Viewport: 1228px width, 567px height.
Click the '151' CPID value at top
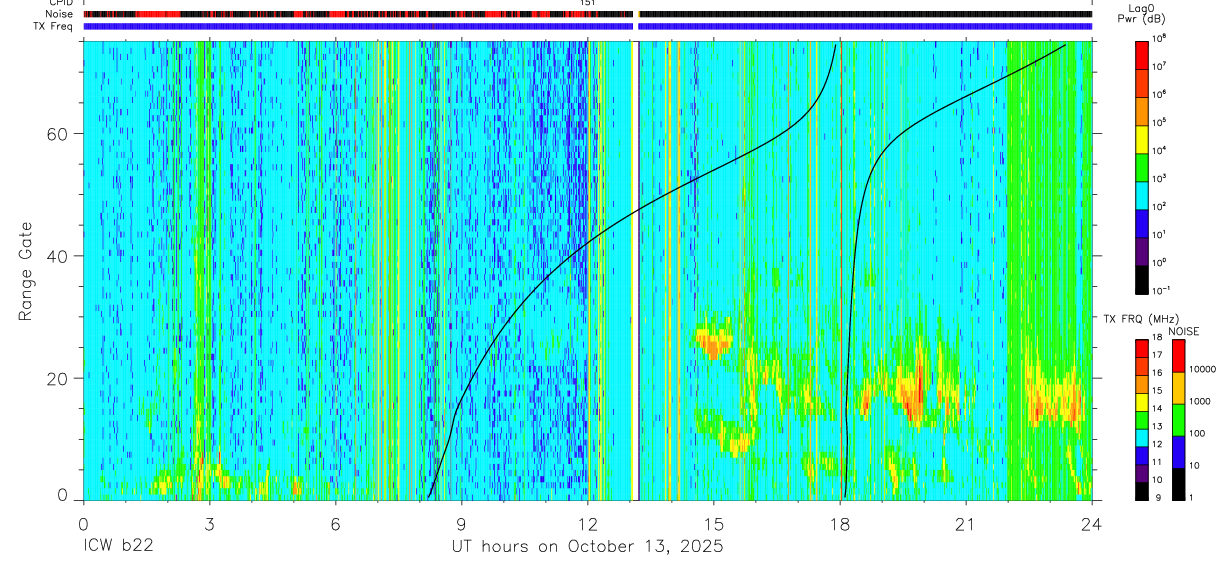(588, 4)
